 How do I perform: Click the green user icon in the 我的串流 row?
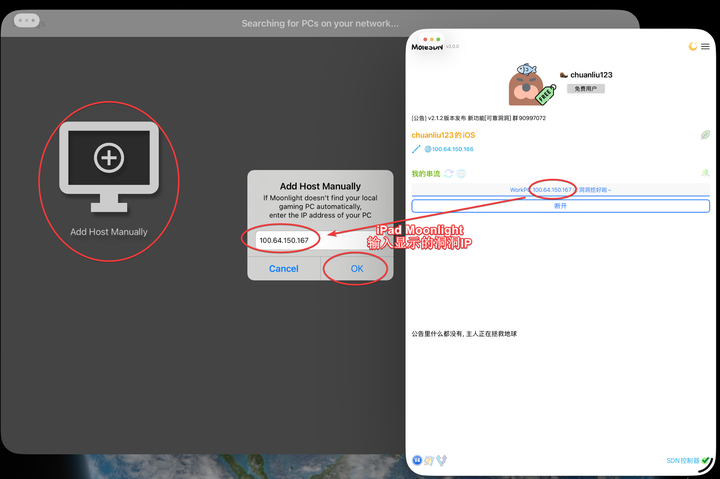705,173
